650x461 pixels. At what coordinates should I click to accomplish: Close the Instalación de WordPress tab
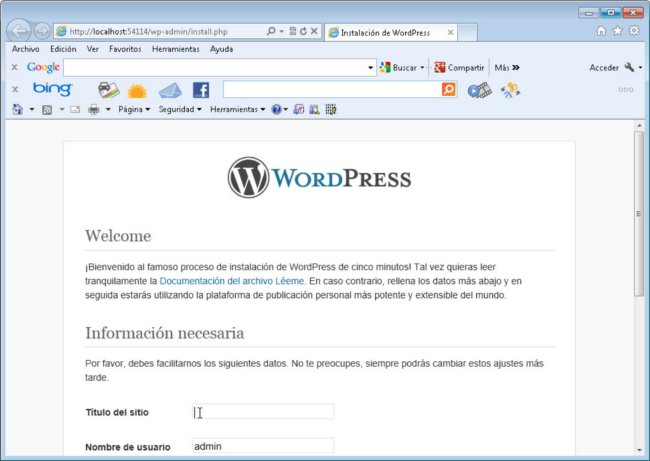[x=450, y=32]
